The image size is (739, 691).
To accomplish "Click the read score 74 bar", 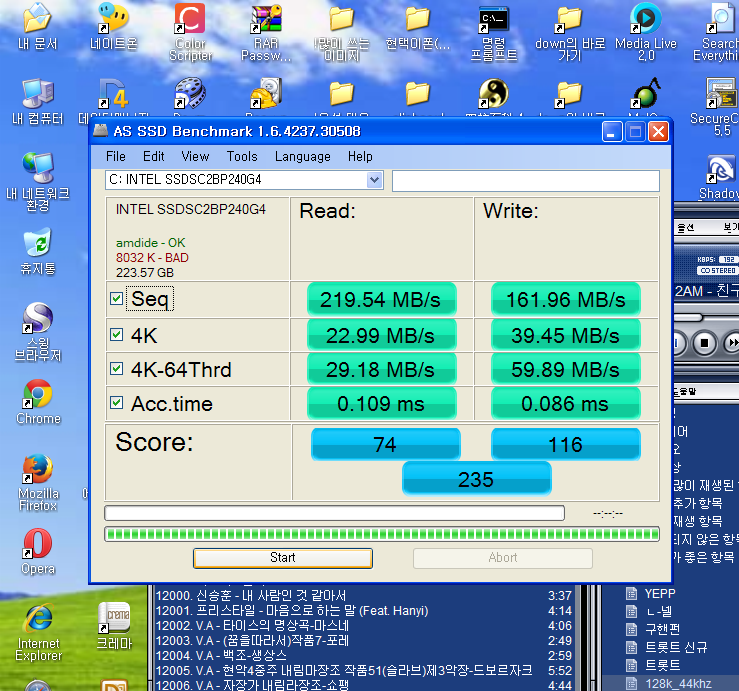I will click(x=386, y=444).
